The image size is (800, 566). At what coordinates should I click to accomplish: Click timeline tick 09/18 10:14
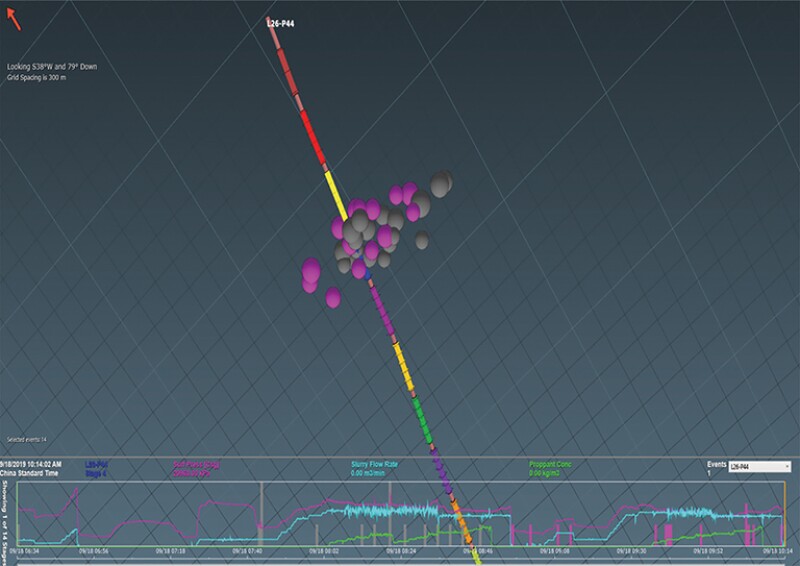pyautogui.click(x=778, y=551)
